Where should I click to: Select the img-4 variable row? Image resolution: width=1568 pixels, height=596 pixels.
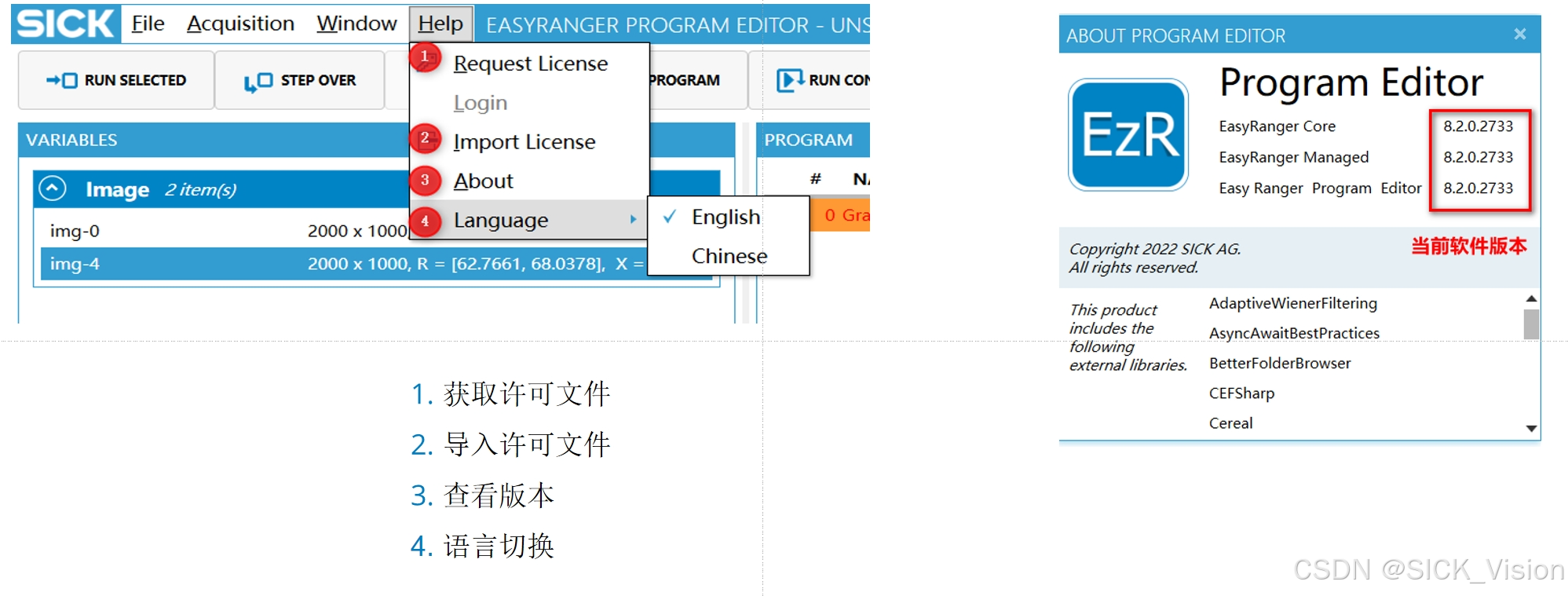click(377, 264)
